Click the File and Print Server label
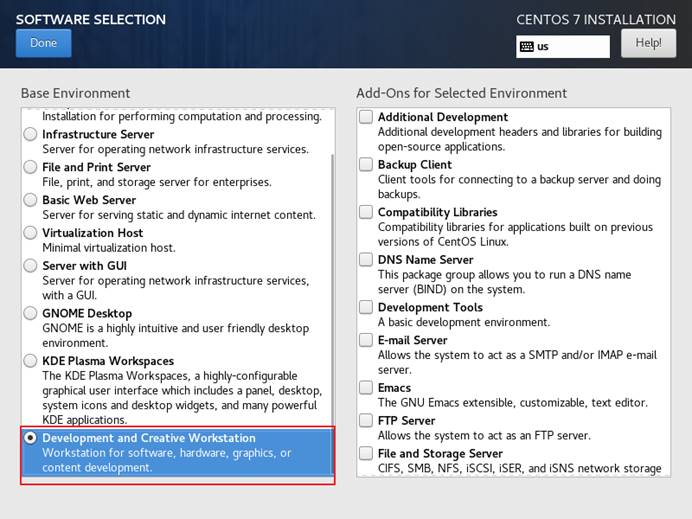This screenshot has height=519, width=692. click(x=96, y=167)
